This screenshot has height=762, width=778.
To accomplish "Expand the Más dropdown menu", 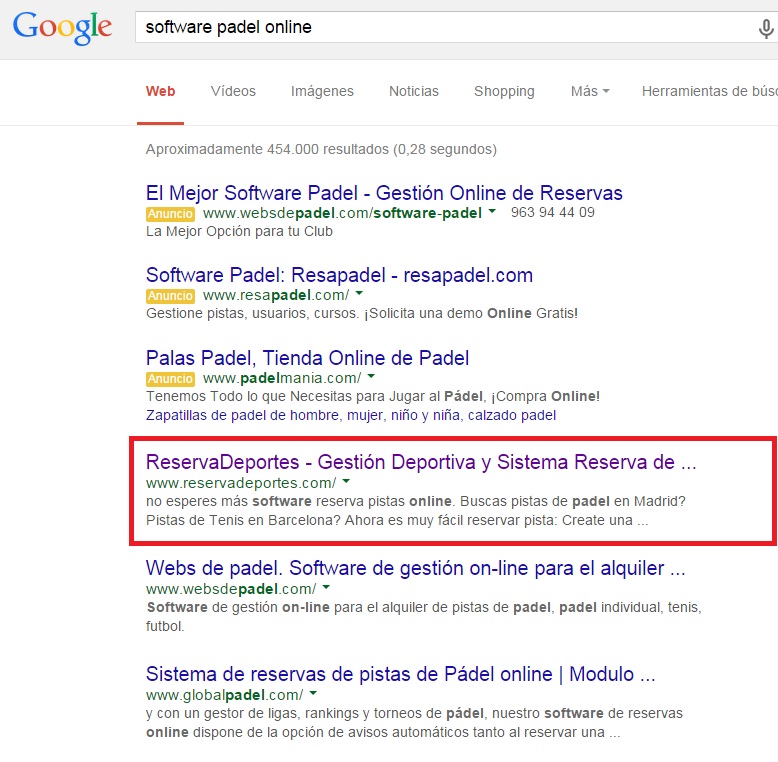I will [x=590, y=91].
